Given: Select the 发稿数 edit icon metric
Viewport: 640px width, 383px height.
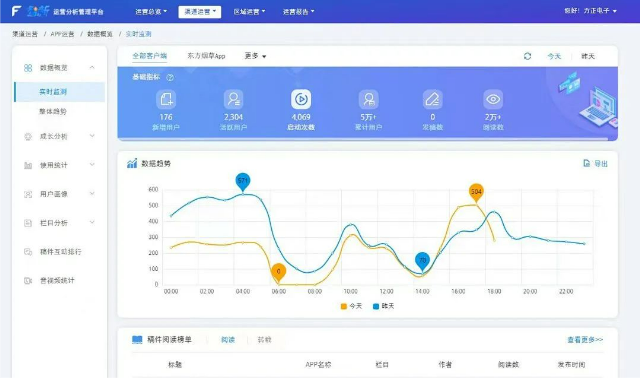Looking at the screenshot, I should coord(432,99).
